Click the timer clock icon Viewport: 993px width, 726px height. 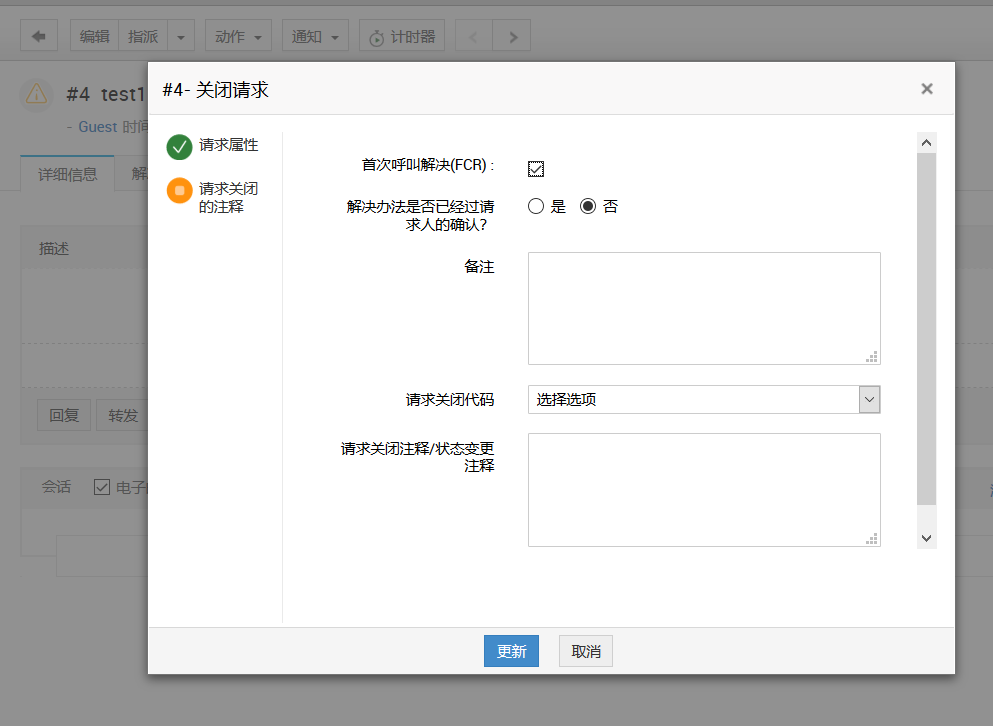(x=376, y=37)
